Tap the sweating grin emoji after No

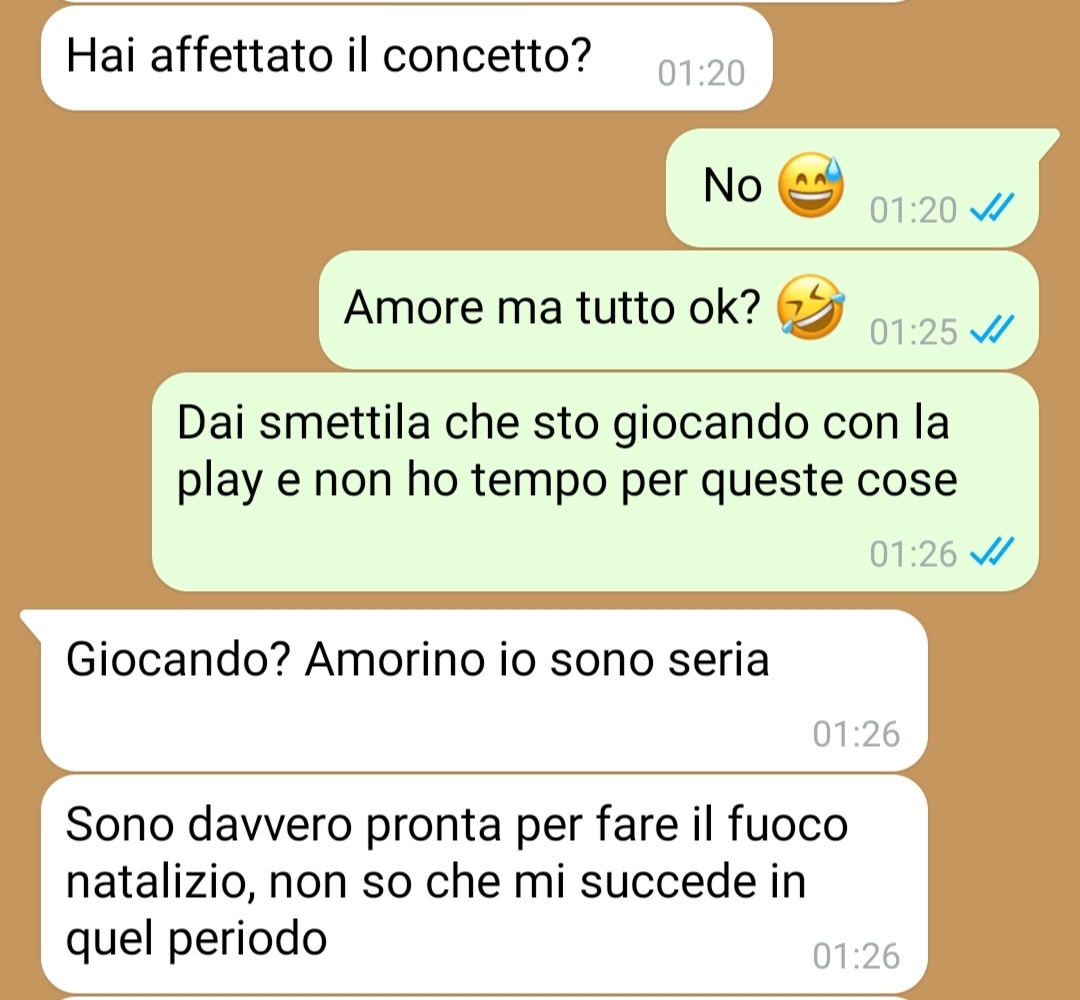tap(811, 185)
